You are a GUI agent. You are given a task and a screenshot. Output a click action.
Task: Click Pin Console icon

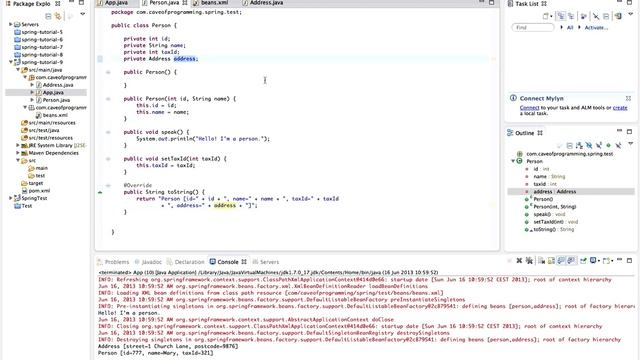click(x=583, y=260)
